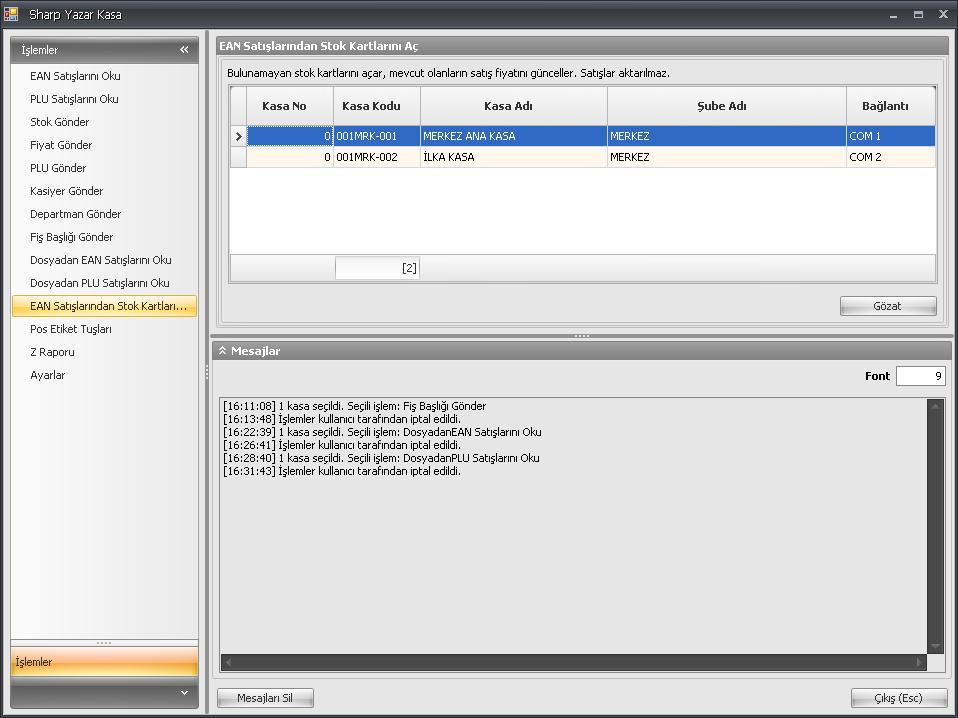
Task: Click the Mesajlar panel header title
Action: 255,351
